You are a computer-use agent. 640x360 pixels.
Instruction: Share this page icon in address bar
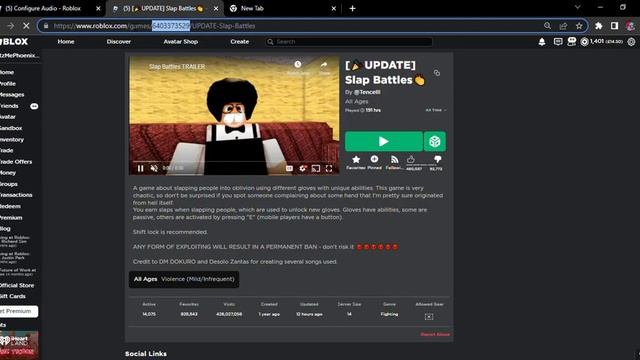pos(563,26)
